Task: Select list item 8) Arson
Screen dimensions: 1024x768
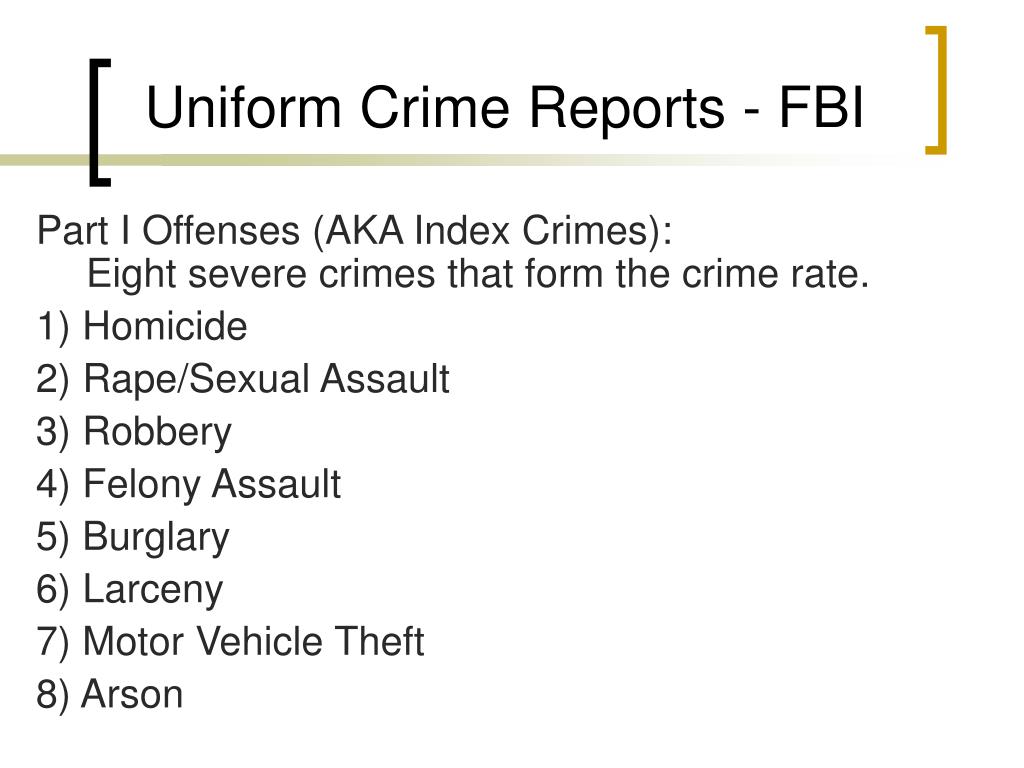Action: tap(110, 694)
